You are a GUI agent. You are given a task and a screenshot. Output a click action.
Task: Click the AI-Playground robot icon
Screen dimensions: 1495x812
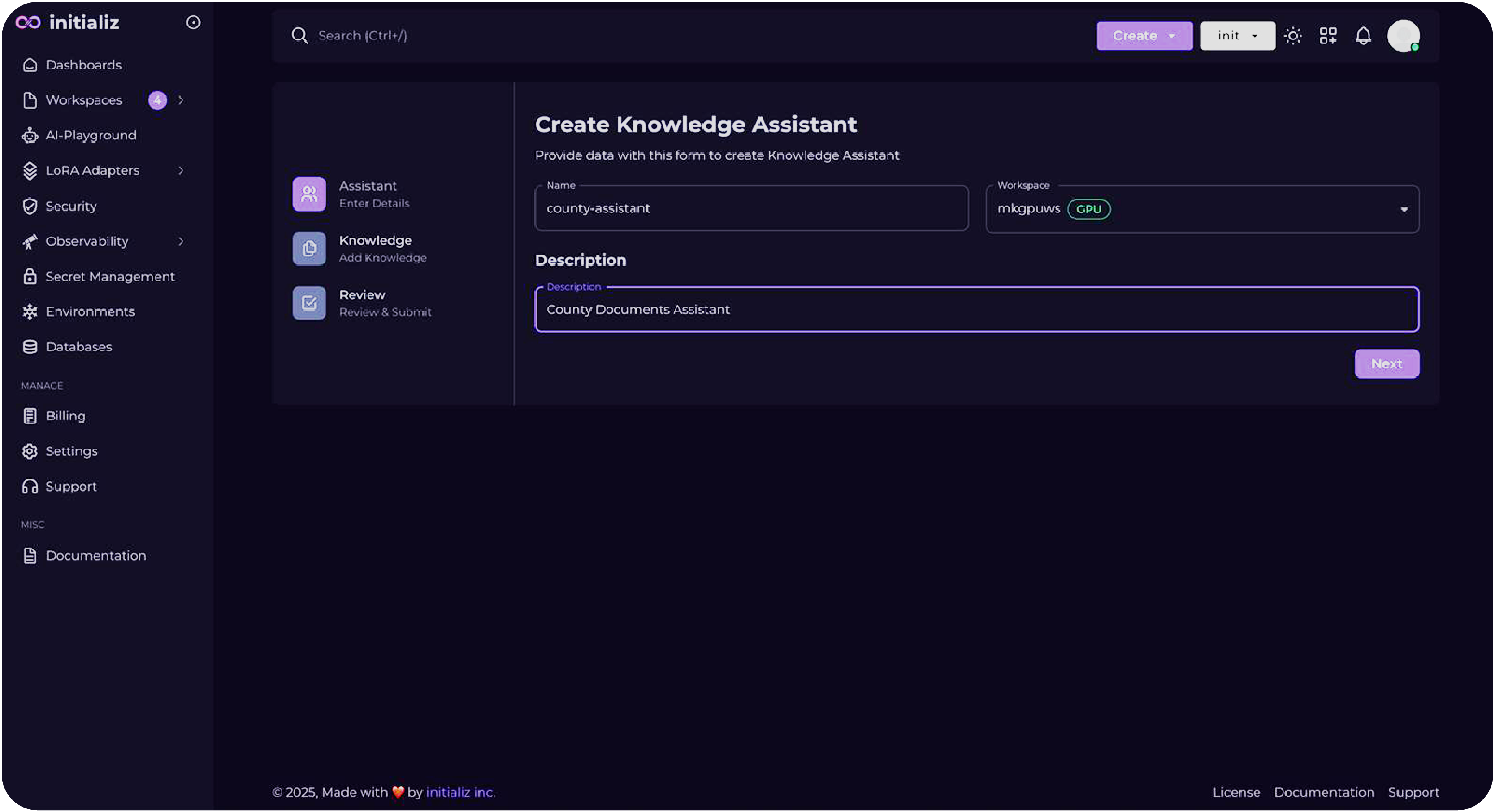30,135
